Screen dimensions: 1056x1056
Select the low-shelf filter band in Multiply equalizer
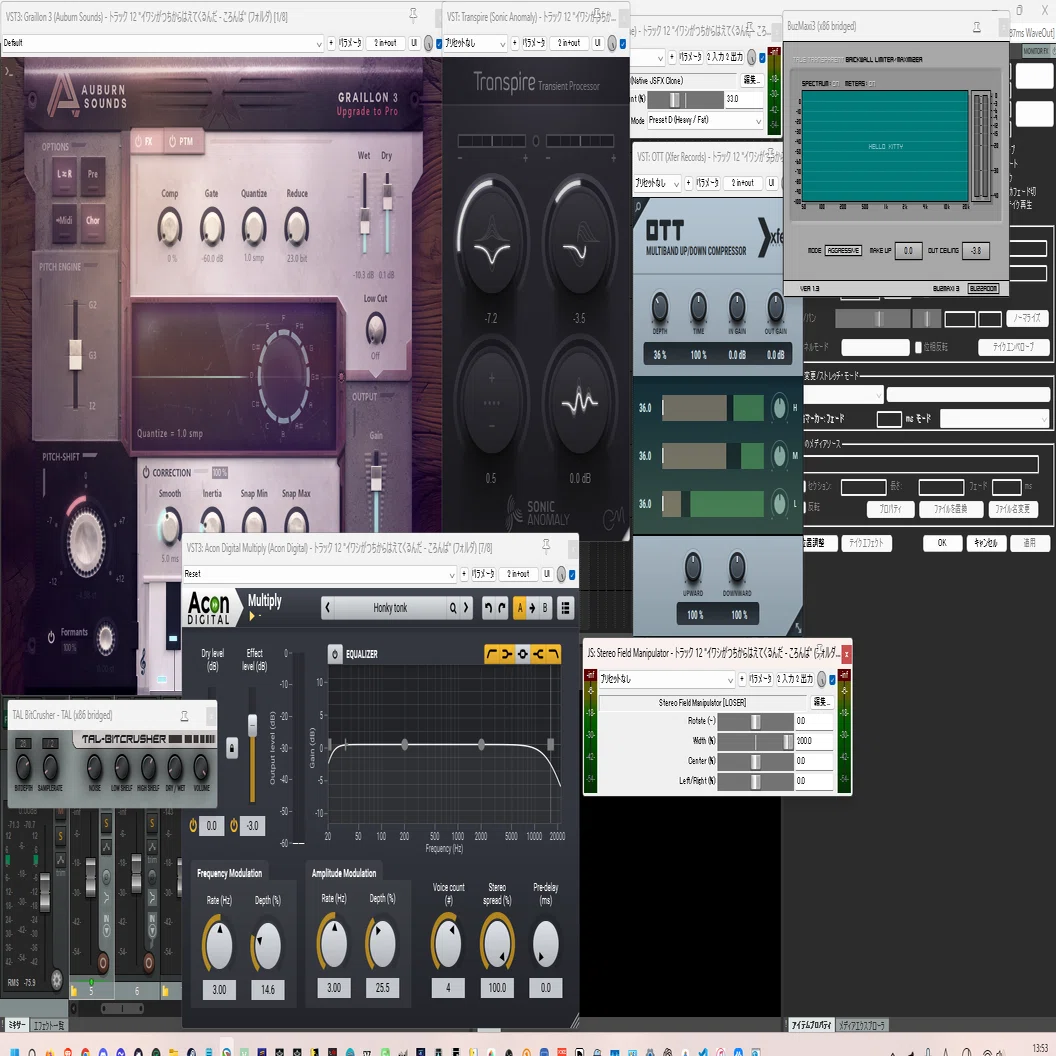click(x=507, y=654)
